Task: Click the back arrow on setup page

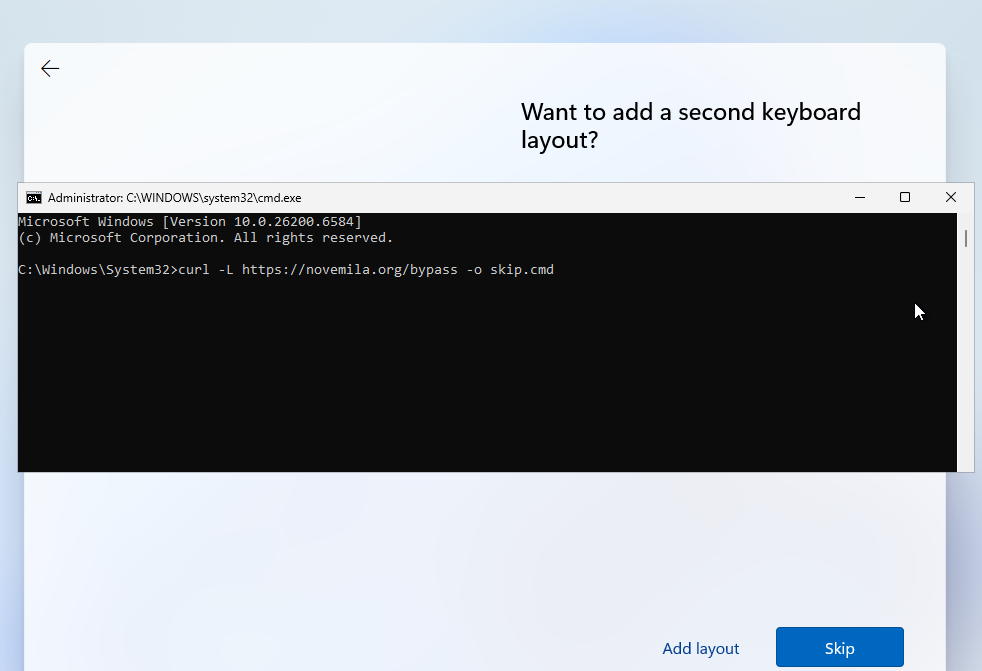Action: pyautogui.click(x=50, y=68)
